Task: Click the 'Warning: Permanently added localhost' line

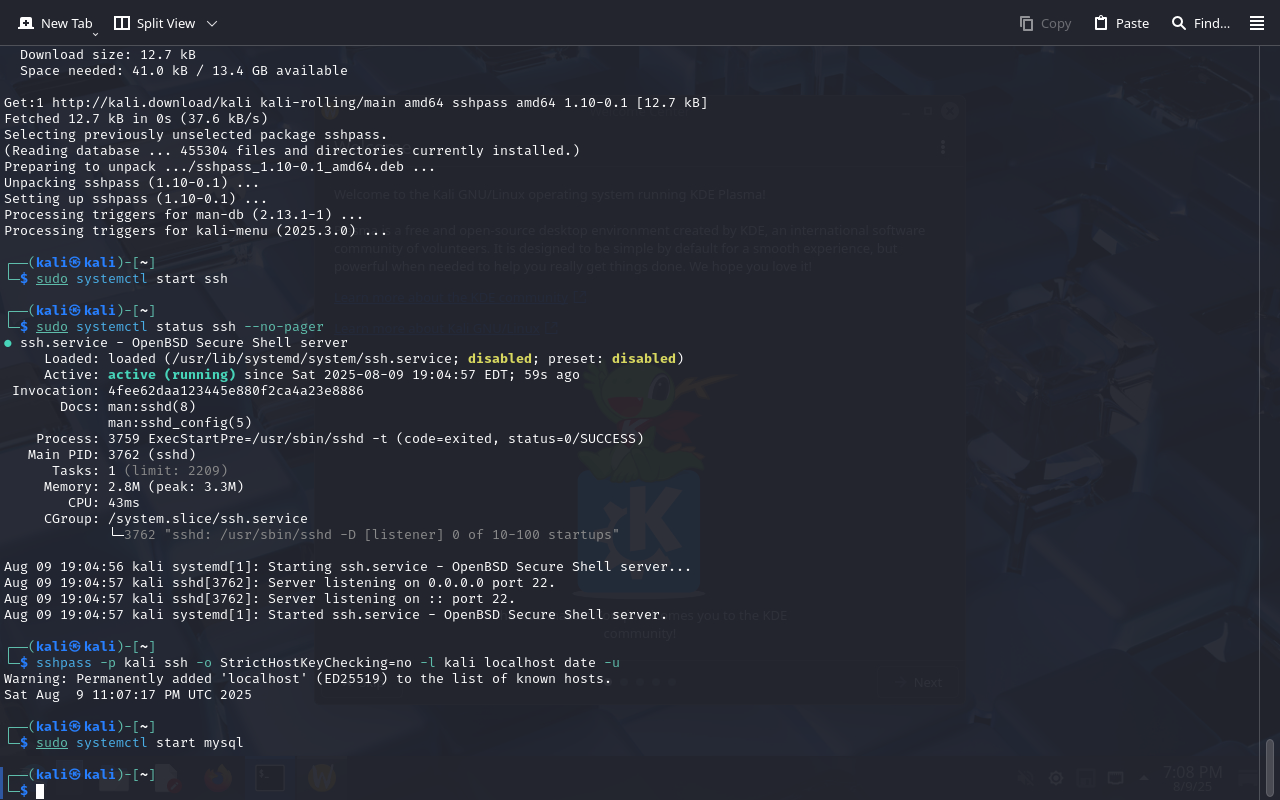Action: point(308,679)
